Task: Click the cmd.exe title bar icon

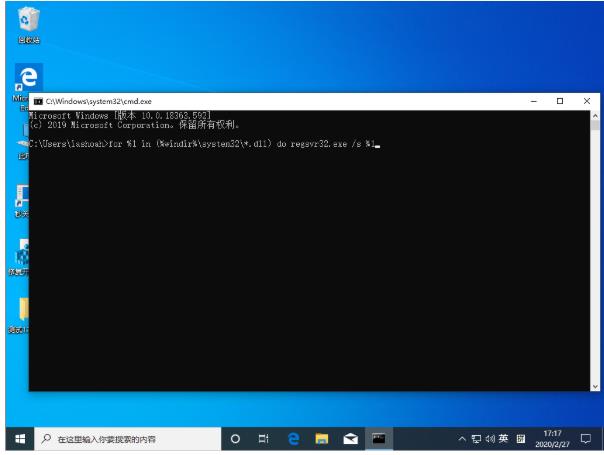Action: pos(38,101)
